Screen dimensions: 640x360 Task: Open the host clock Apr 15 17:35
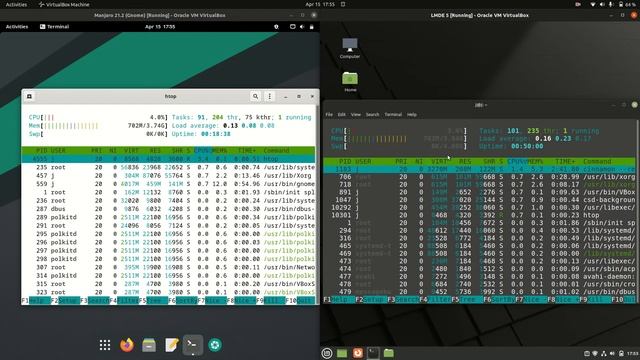[320, 4]
